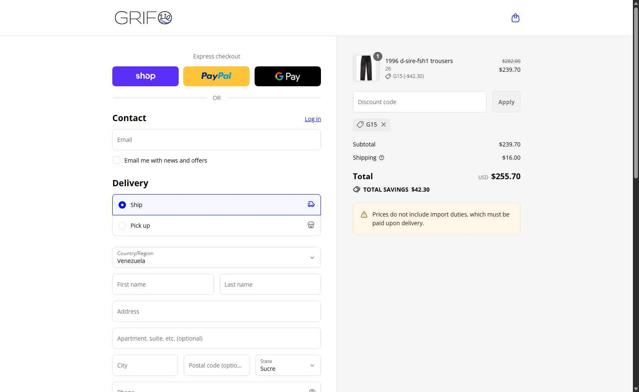Focus the Discount code input field
639x392 pixels.
pos(420,102)
